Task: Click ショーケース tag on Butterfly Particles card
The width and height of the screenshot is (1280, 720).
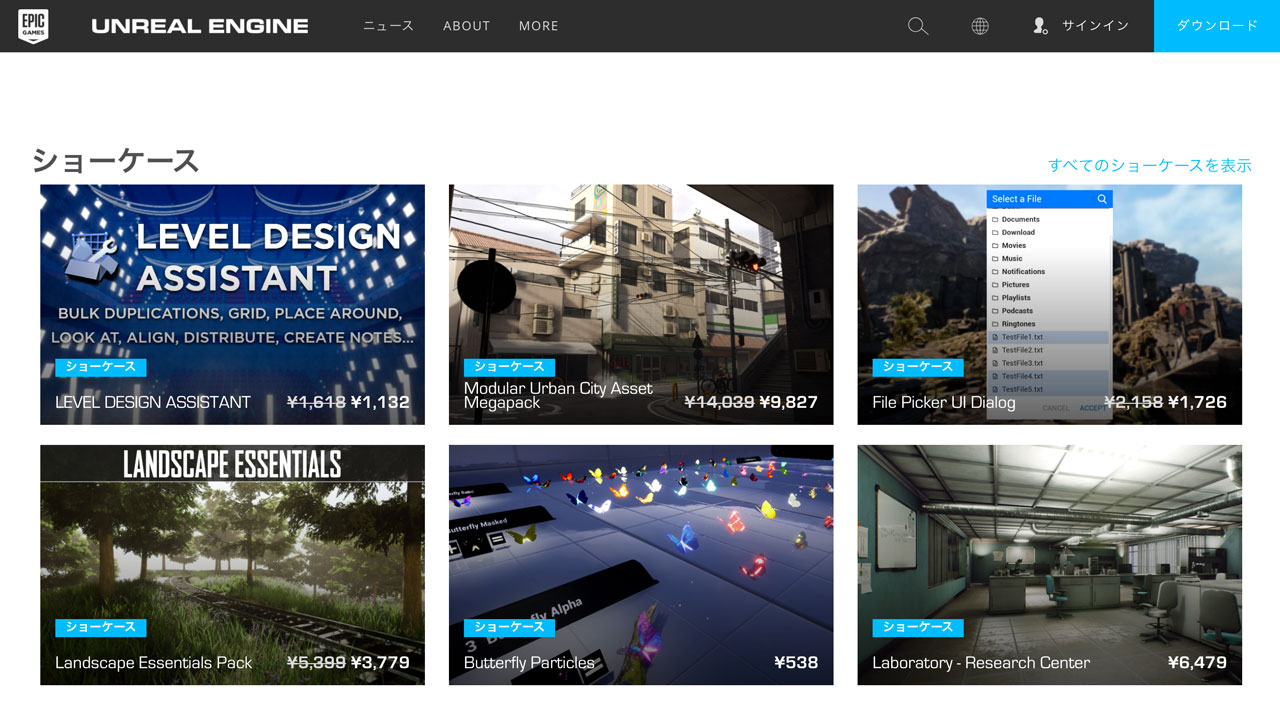Action: pos(509,627)
